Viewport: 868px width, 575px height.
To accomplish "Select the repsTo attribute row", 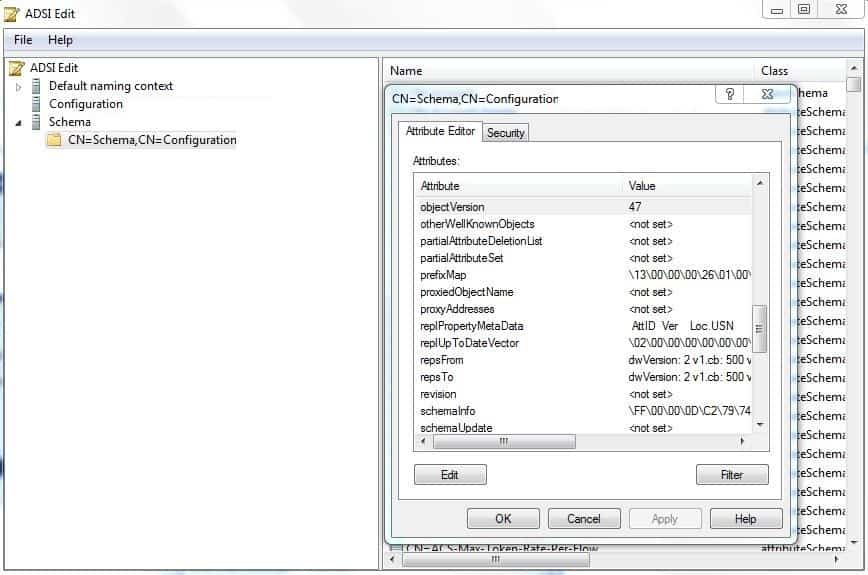I will [583, 377].
